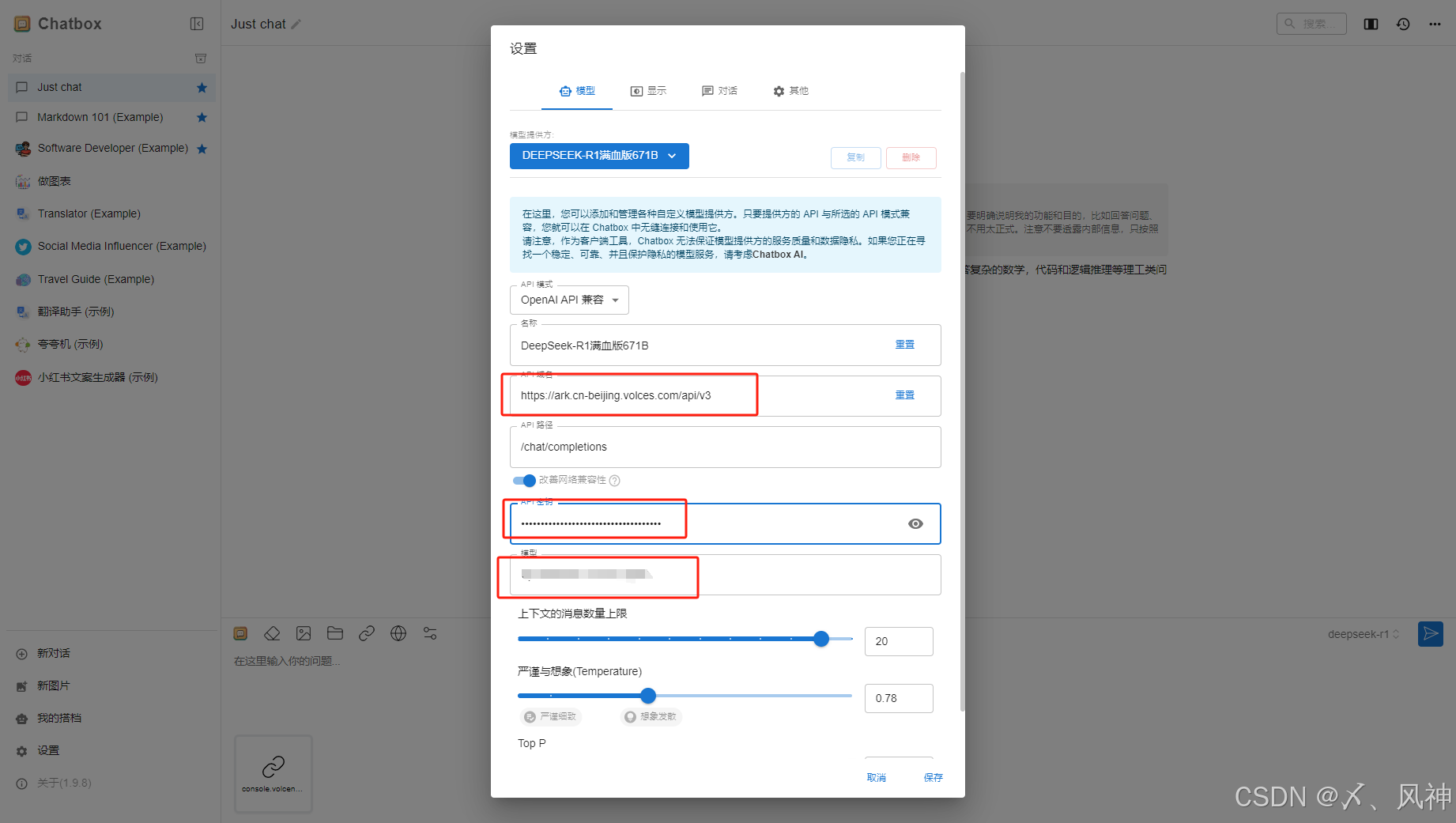Adjust the Temperature slider handle

tap(648, 696)
